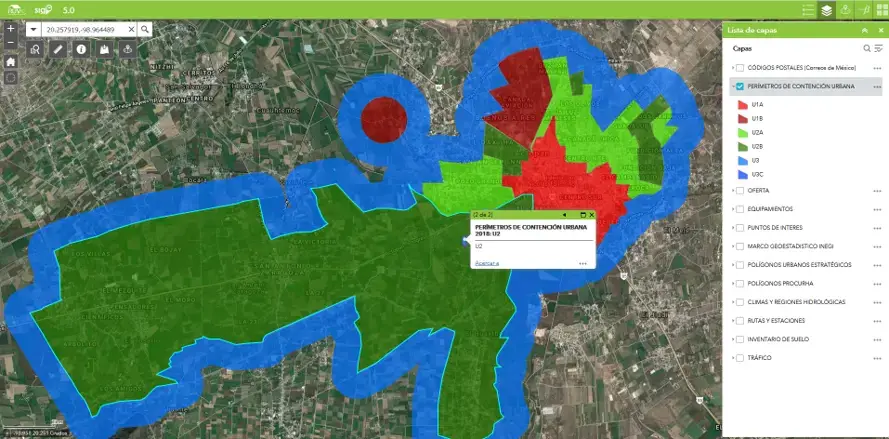Uncheck PERÍMETROS DE CONTENCIÓN URBANA layer
Screen dimensions: 889x439
coord(740,87)
